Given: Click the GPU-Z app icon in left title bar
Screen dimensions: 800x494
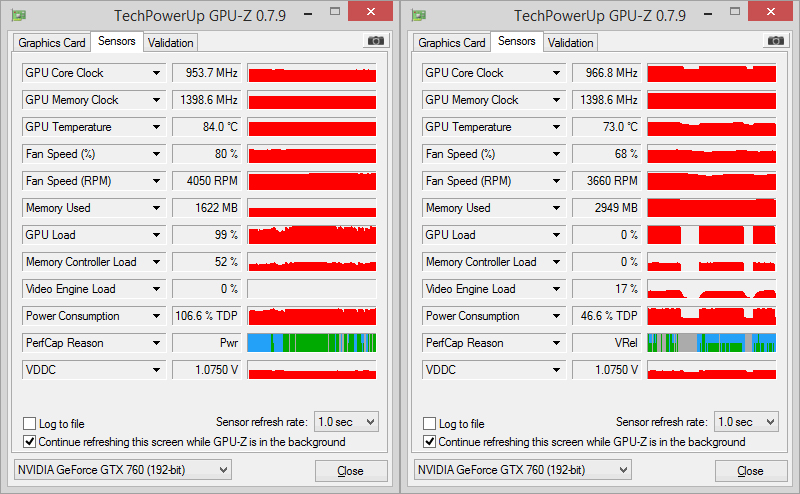Looking at the screenshot, I should point(19,15).
